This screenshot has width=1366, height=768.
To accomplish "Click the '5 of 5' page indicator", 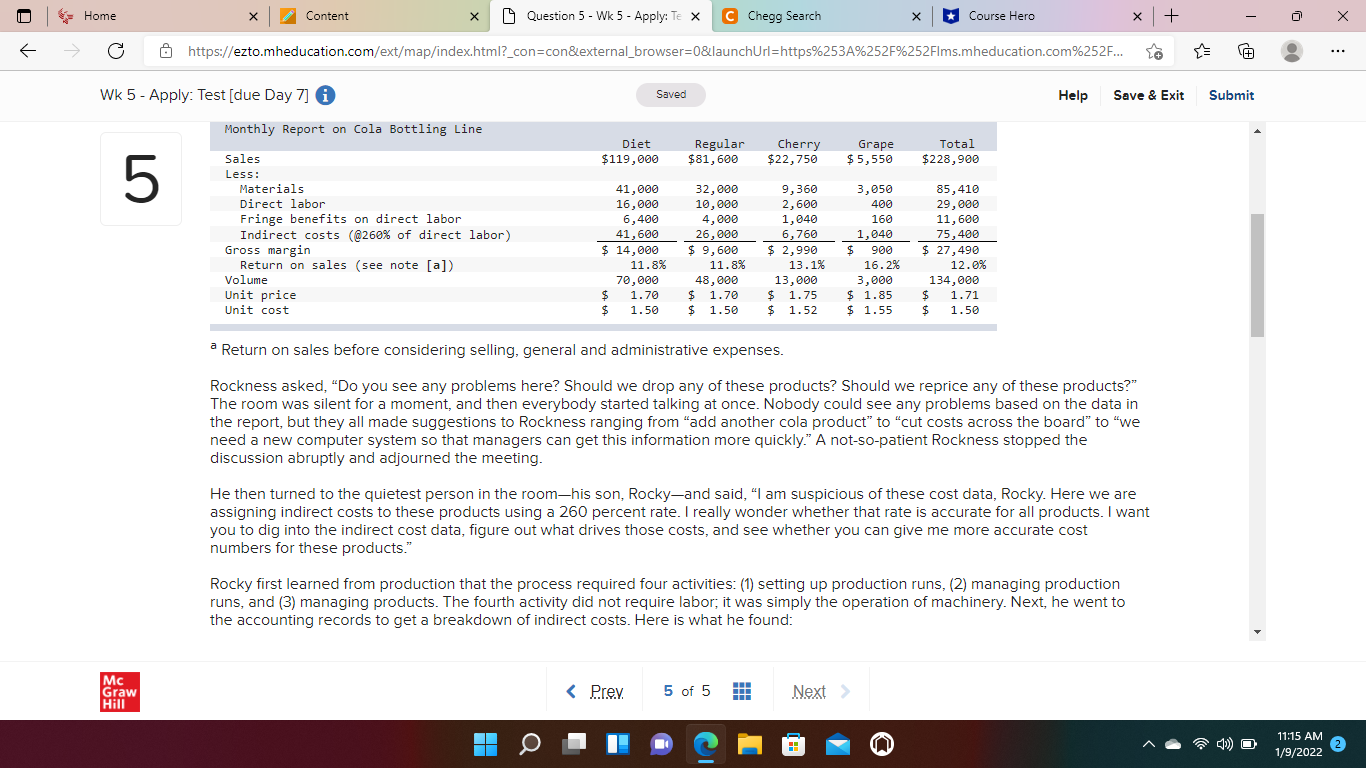I will (687, 692).
